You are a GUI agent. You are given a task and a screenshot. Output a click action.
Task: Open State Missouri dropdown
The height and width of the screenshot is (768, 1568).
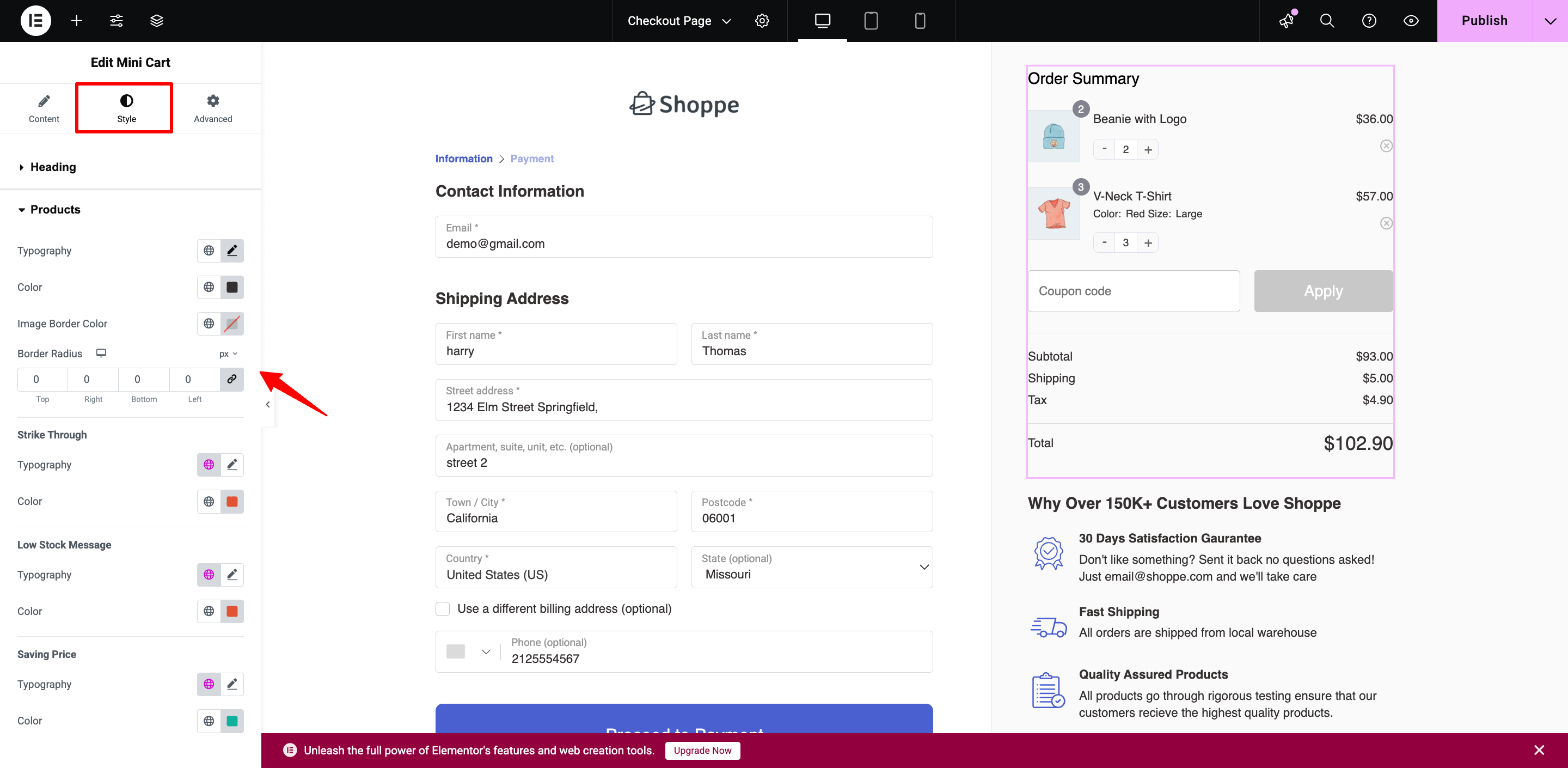click(811, 567)
